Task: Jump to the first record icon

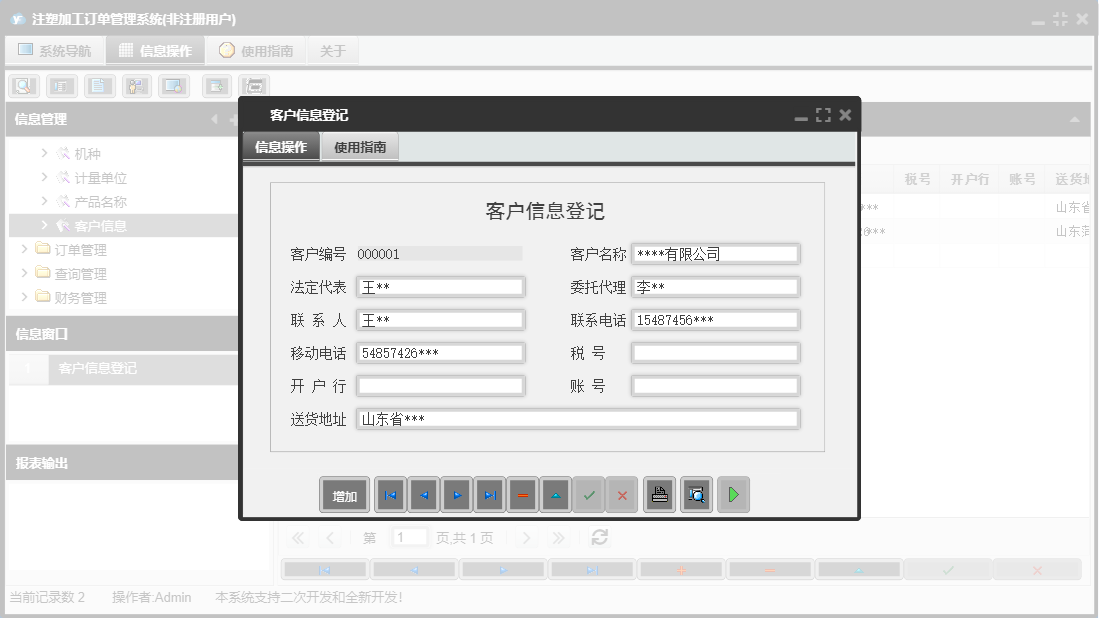Action: (x=390, y=494)
